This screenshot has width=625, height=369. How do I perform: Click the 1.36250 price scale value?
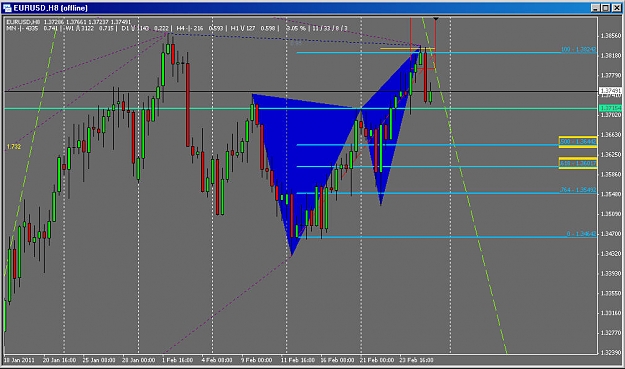611,155
